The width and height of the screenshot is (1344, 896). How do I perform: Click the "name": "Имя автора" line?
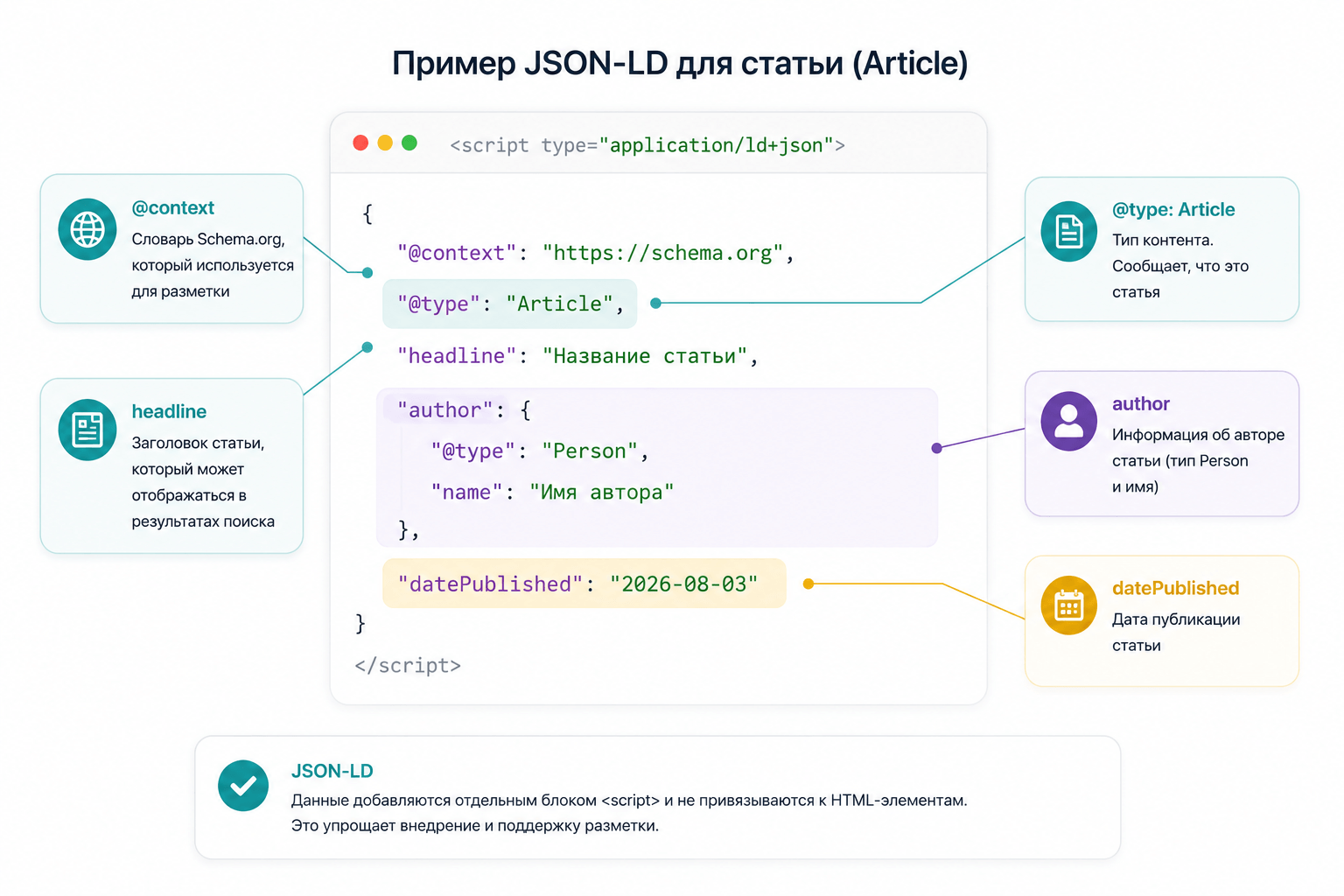[x=552, y=493]
